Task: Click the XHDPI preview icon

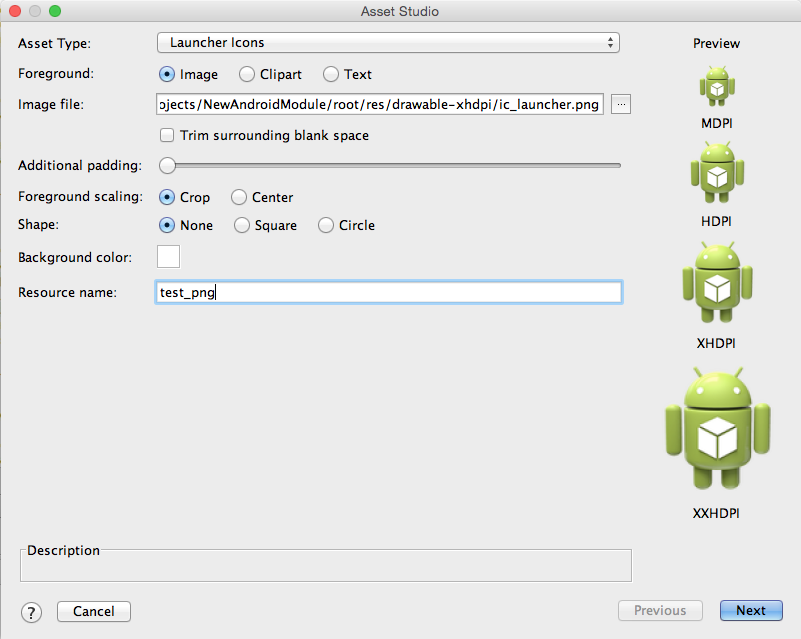Action: [717, 282]
